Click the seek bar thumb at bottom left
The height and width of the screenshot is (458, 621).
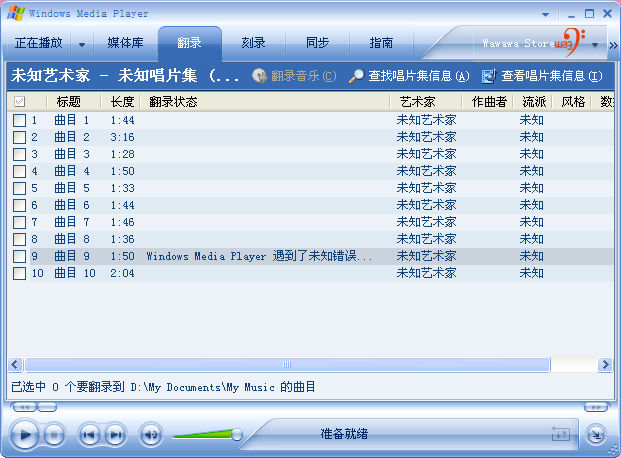coord(48,407)
